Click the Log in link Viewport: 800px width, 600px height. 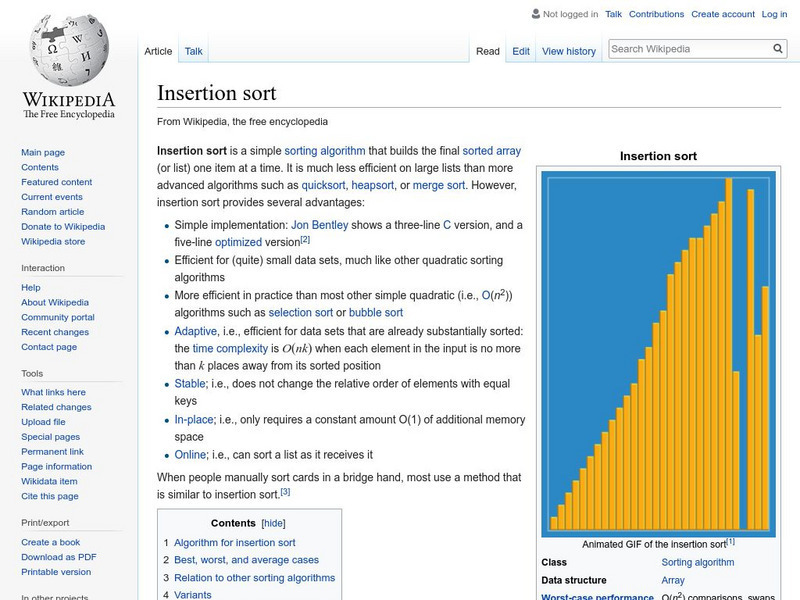[x=772, y=14]
